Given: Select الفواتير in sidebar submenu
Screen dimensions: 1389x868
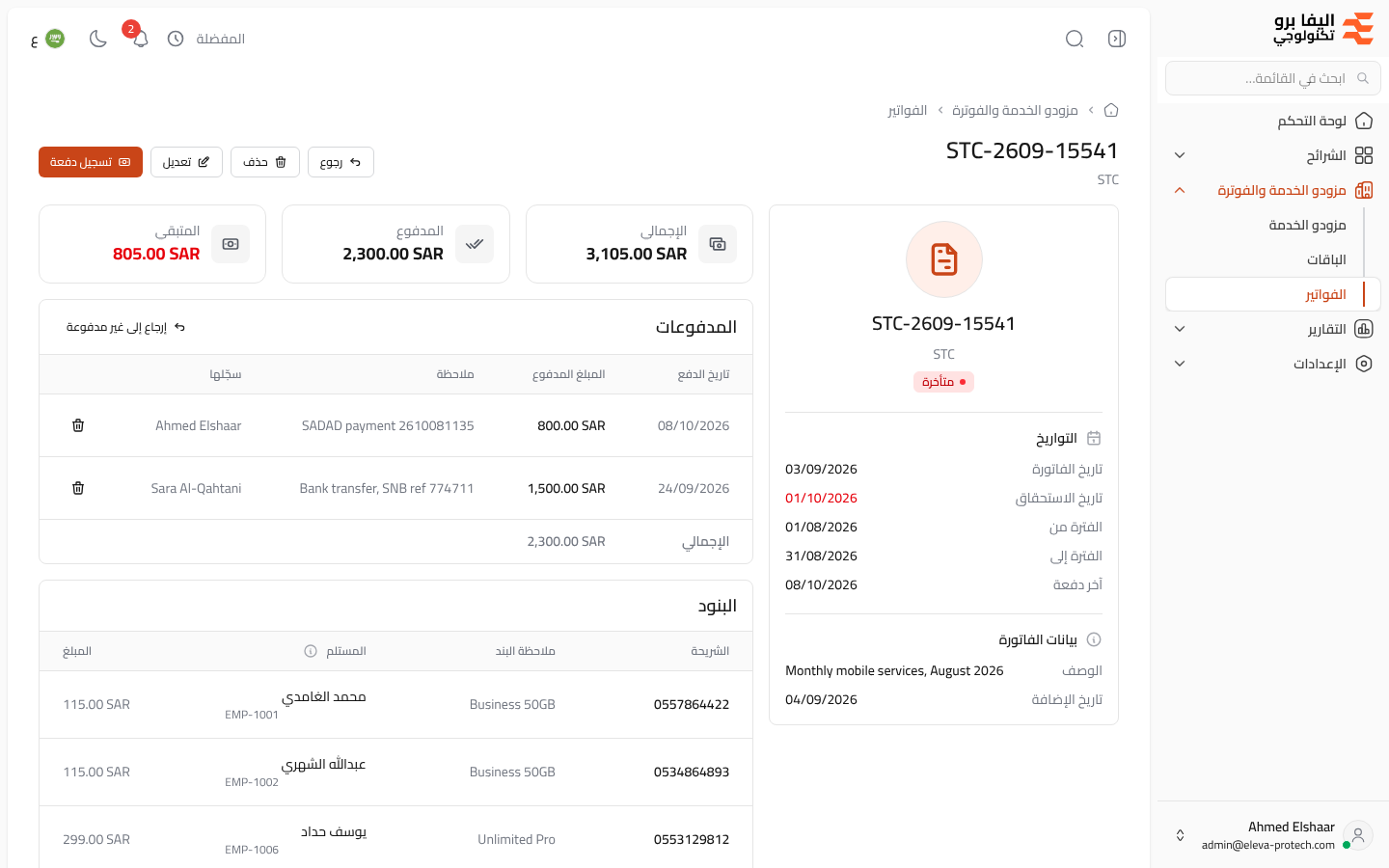Looking at the screenshot, I should (x=1273, y=294).
